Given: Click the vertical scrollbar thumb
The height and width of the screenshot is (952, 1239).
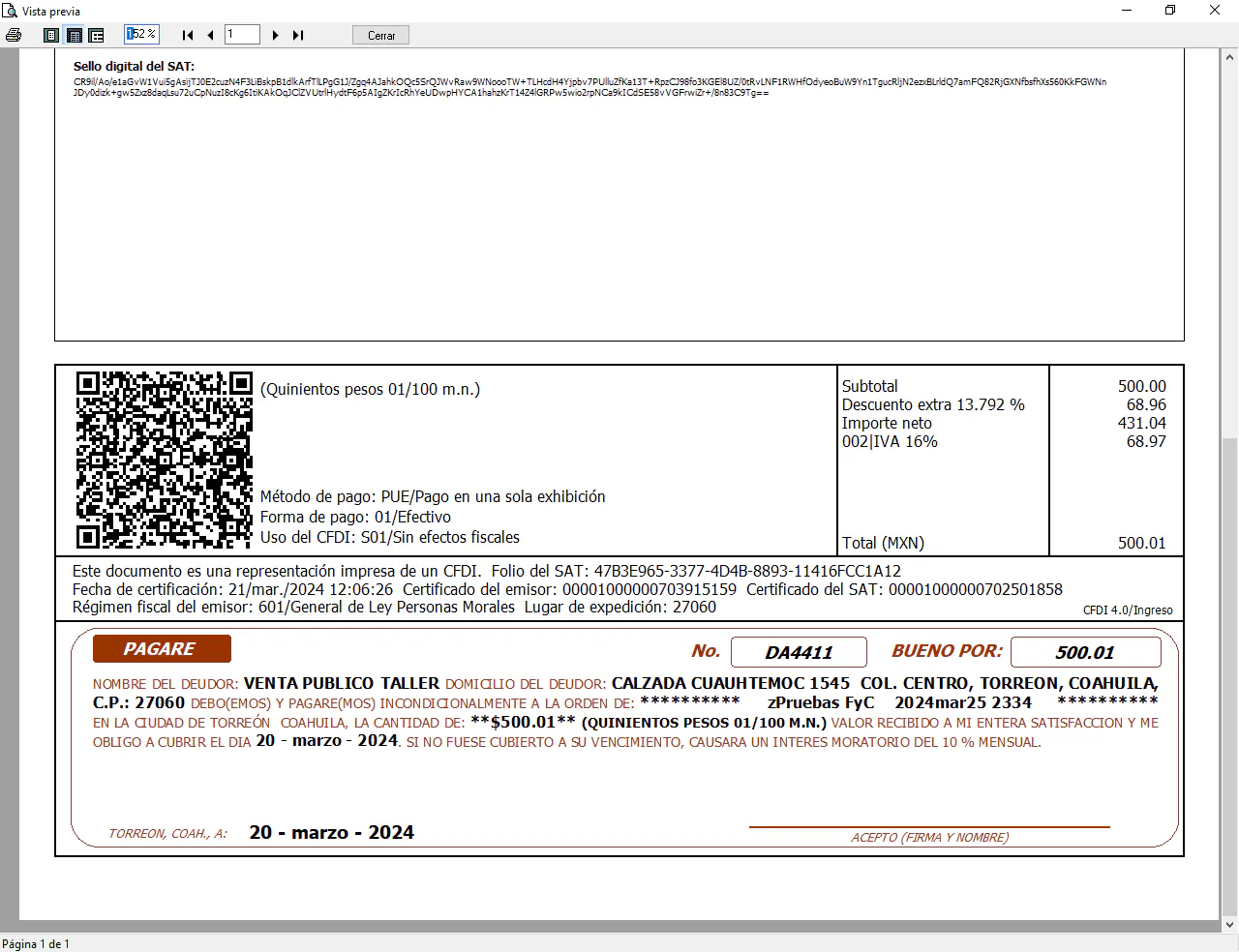Looking at the screenshot, I should tap(1229, 675).
